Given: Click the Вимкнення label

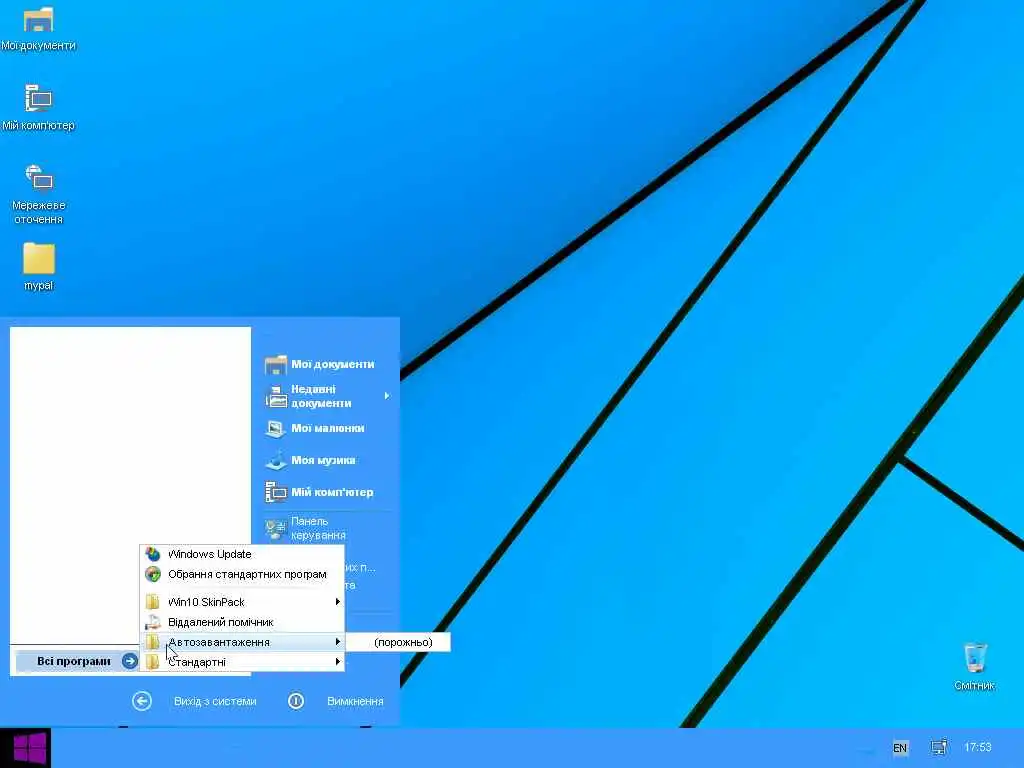Looking at the screenshot, I should click(355, 701).
